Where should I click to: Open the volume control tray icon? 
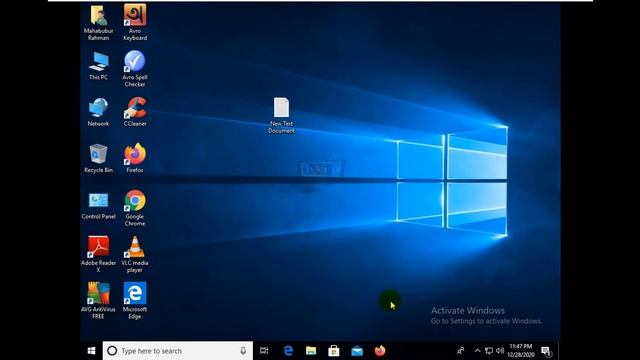click(x=500, y=351)
